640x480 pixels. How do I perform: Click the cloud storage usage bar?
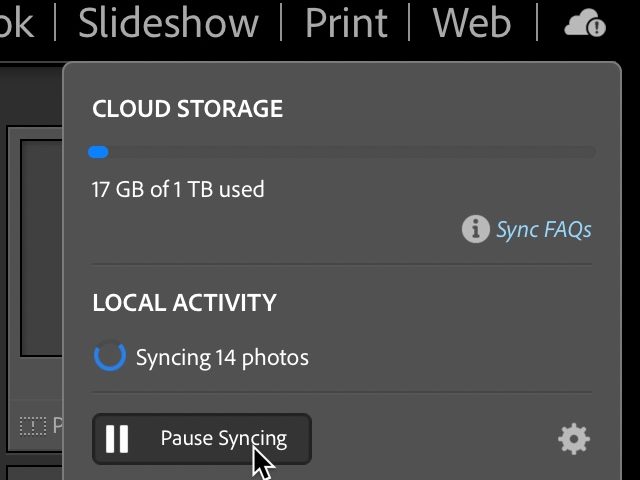point(342,152)
